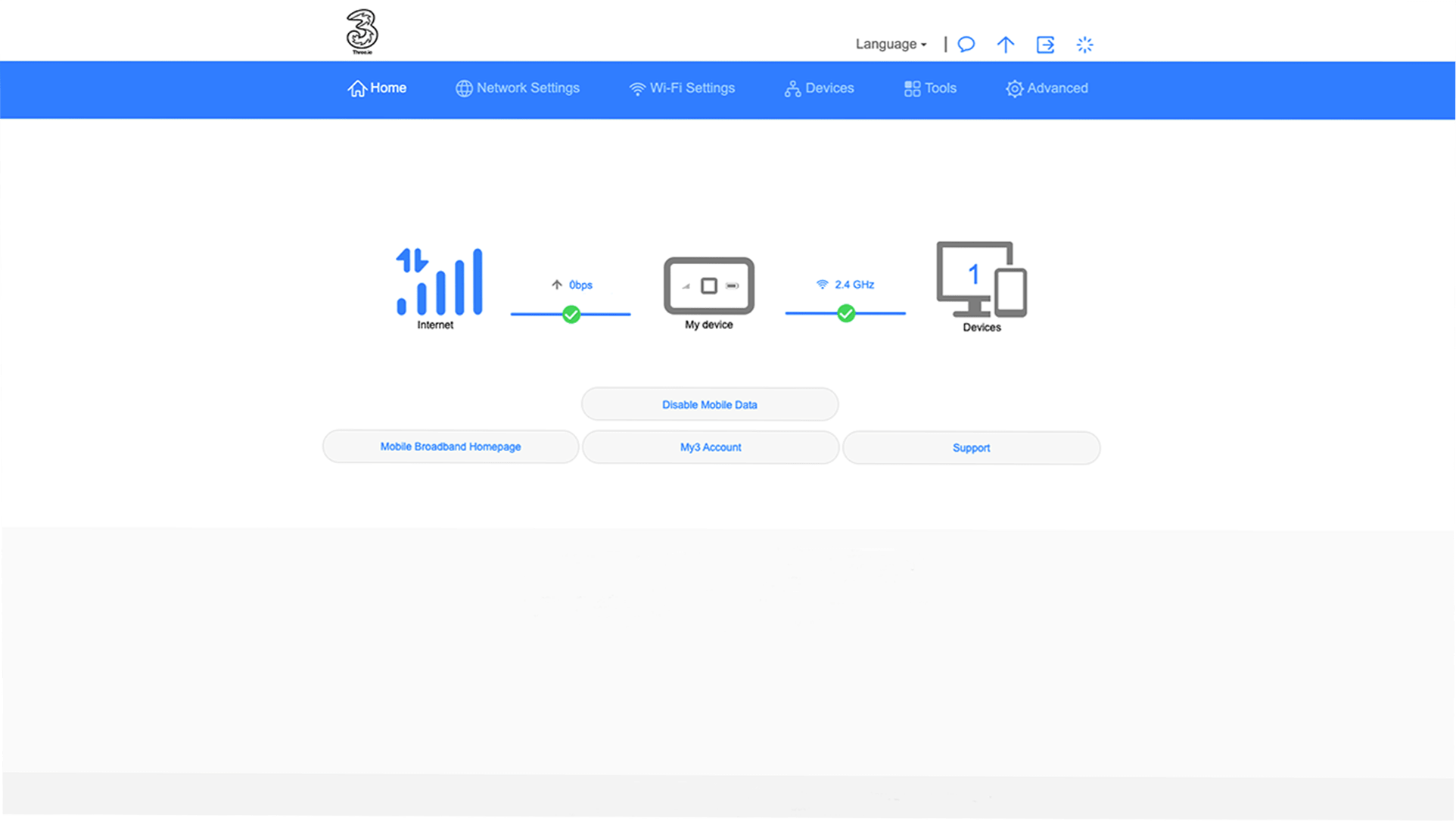Expand the Language dropdown
This screenshot has width=1456, height=821.
[x=891, y=45]
